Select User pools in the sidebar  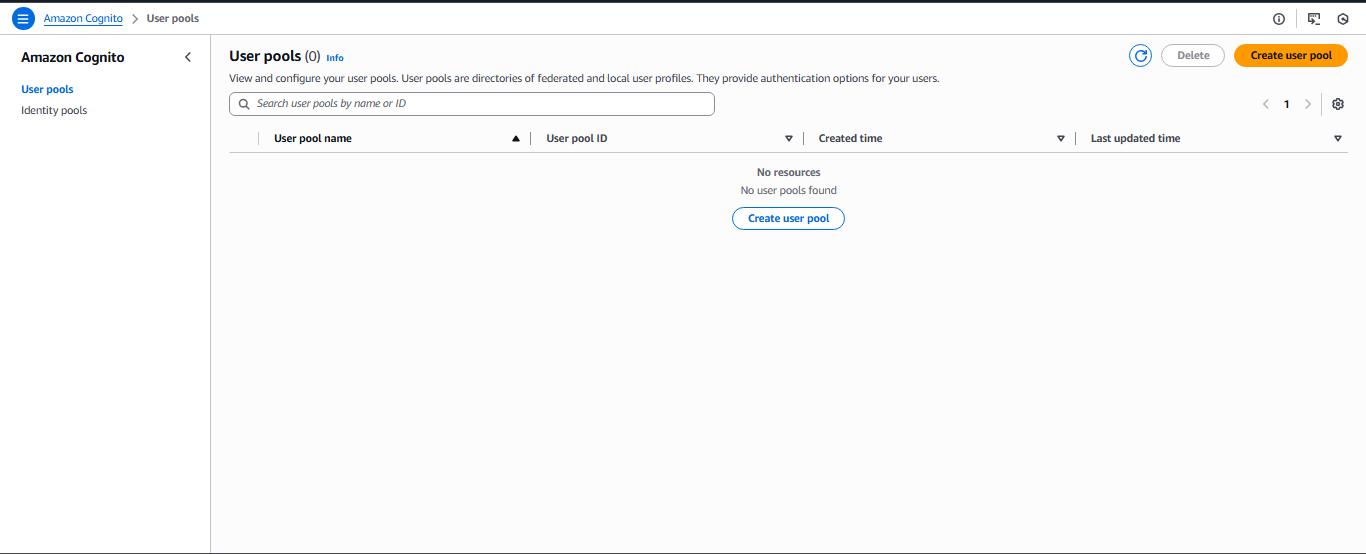47,89
